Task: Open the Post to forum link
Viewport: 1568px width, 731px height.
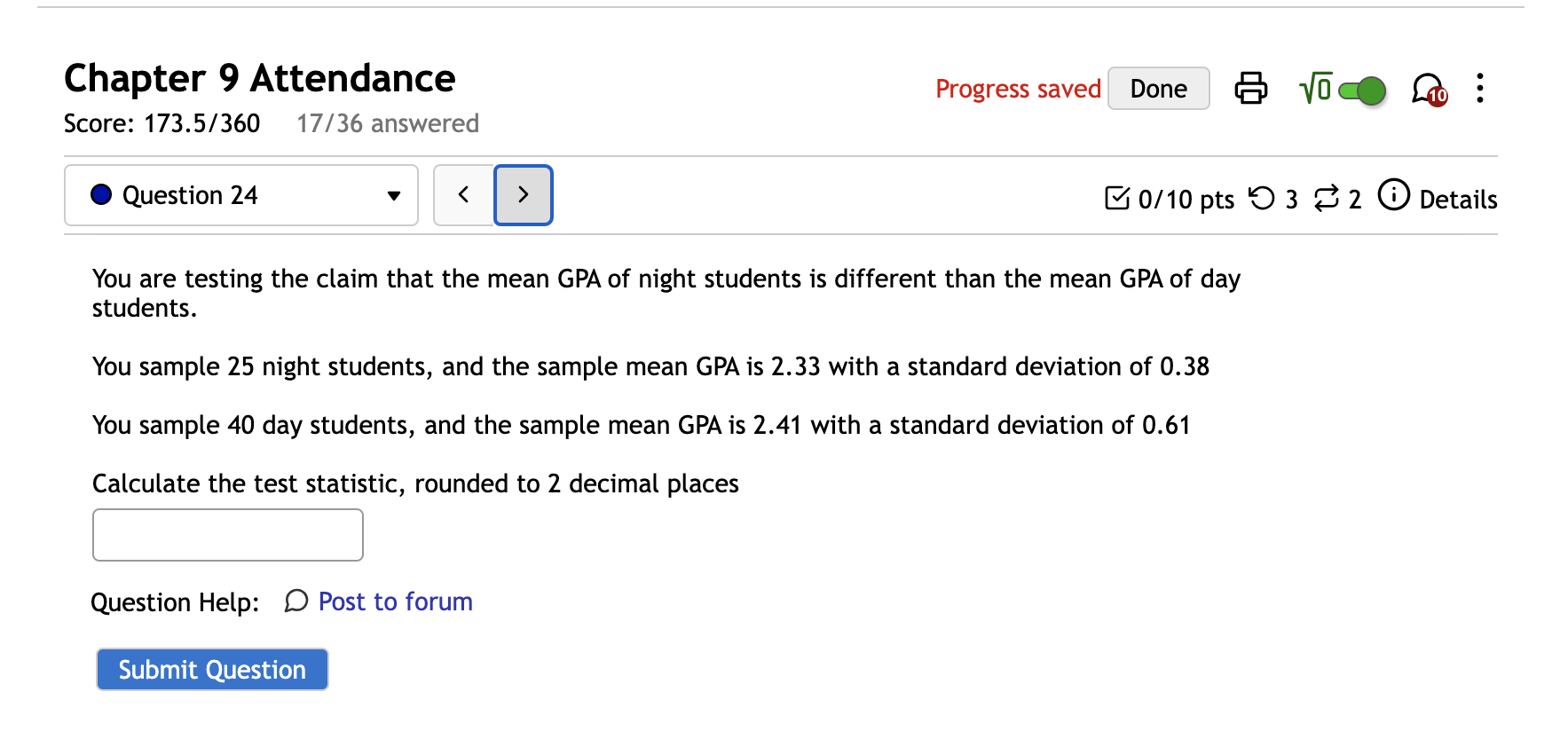Action: click(x=395, y=601)
